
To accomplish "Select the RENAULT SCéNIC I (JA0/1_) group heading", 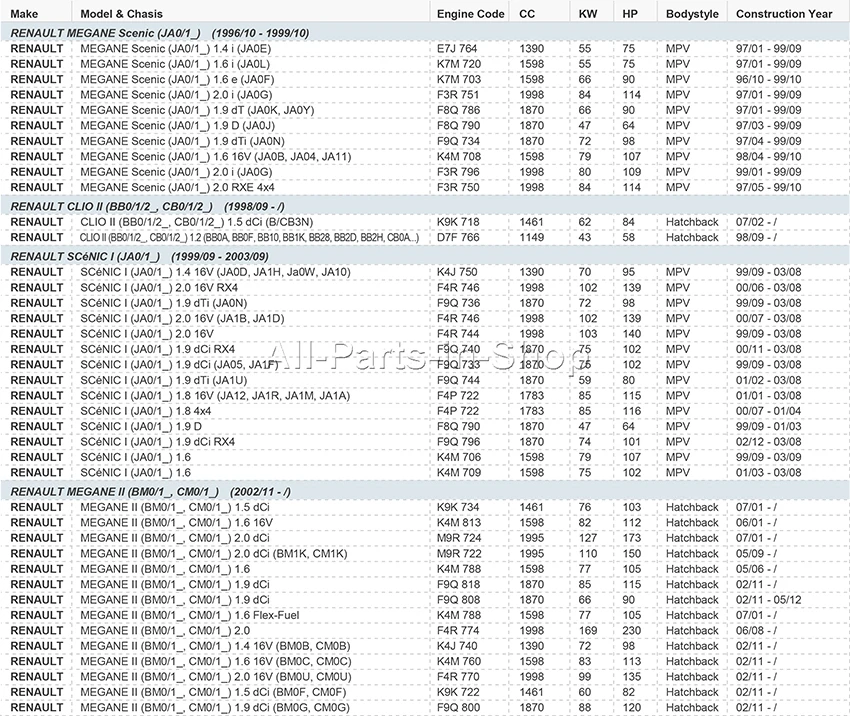I will [x=425, y=256].
